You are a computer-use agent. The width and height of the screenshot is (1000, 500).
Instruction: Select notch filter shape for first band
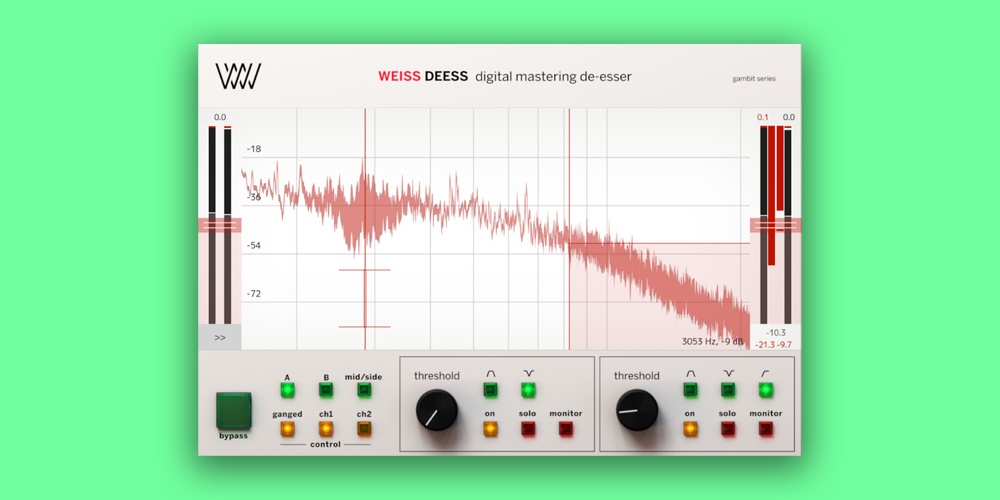tap(528, 390)
